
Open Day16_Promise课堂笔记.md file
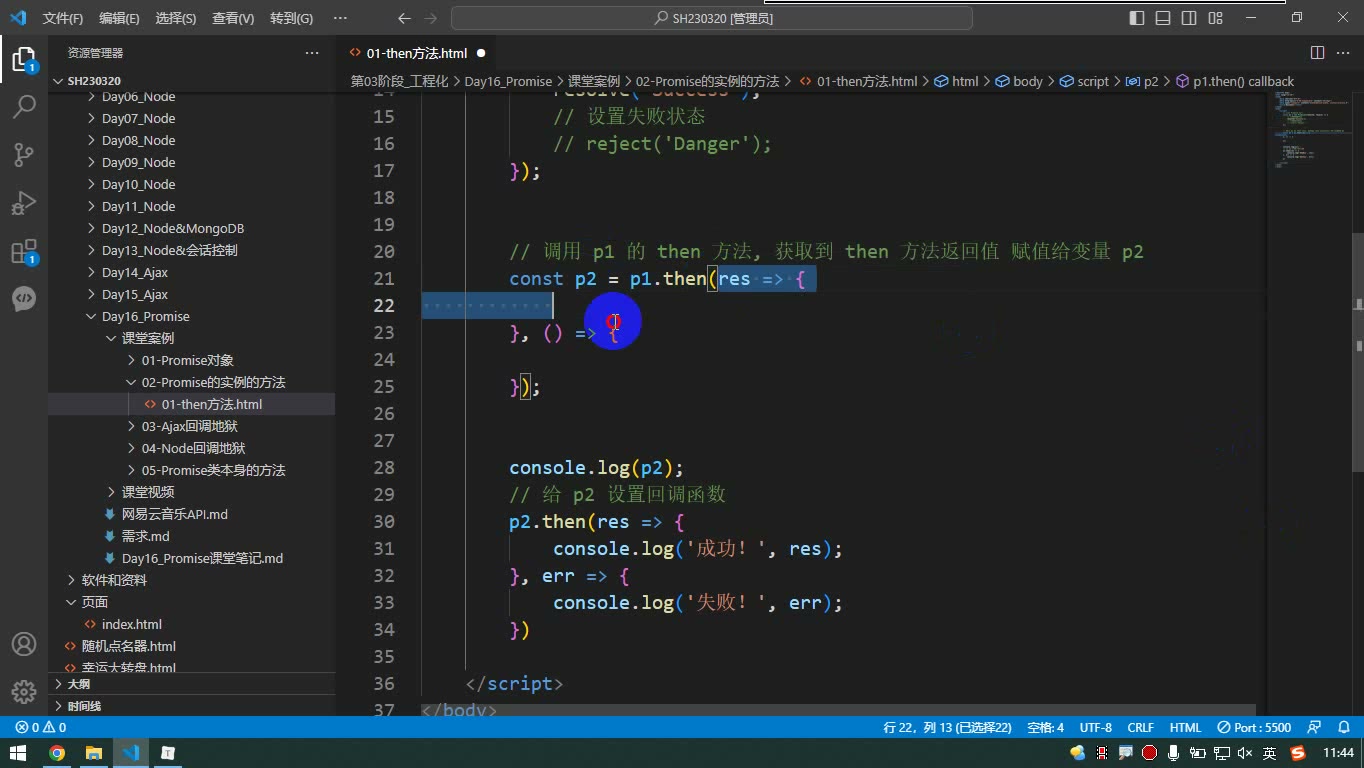click(202, 558)
